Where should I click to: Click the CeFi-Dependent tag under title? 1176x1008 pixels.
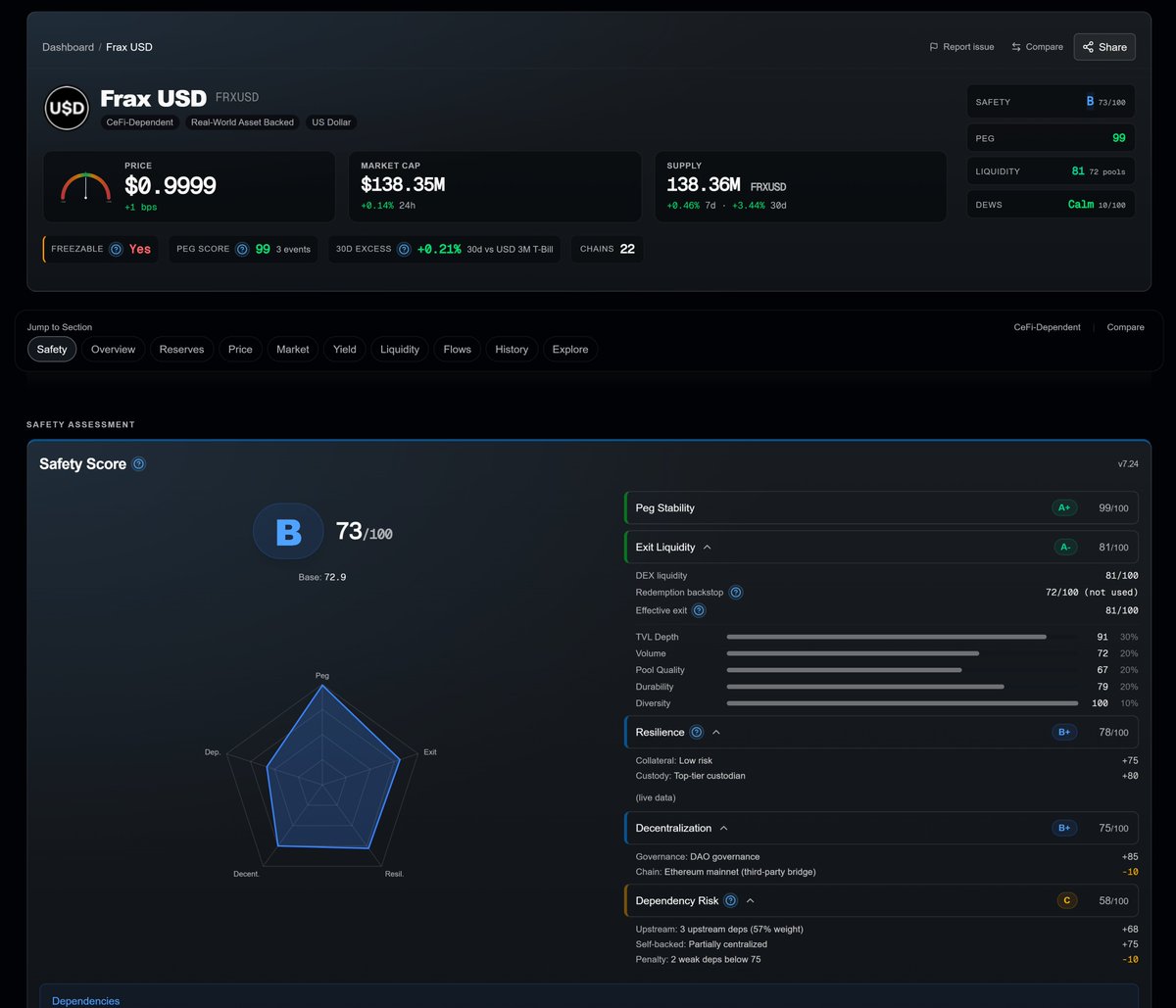[140, 122]
